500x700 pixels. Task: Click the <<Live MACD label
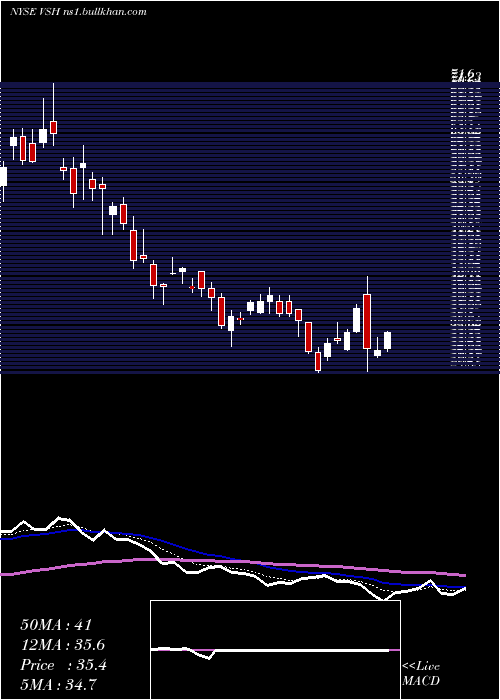[x=421, y=674]
